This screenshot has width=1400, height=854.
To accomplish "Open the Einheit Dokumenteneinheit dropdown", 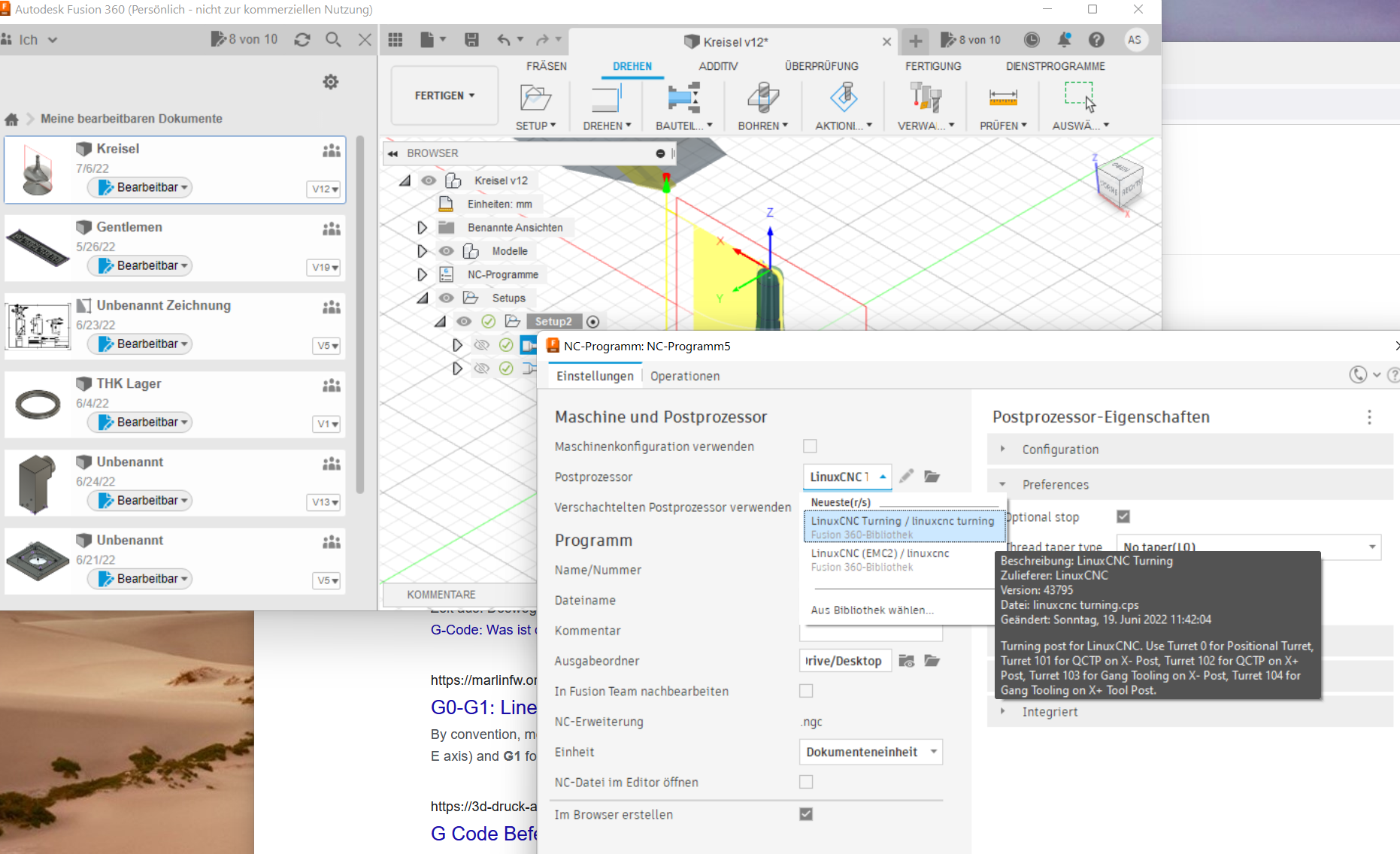I will coord(871,752).
